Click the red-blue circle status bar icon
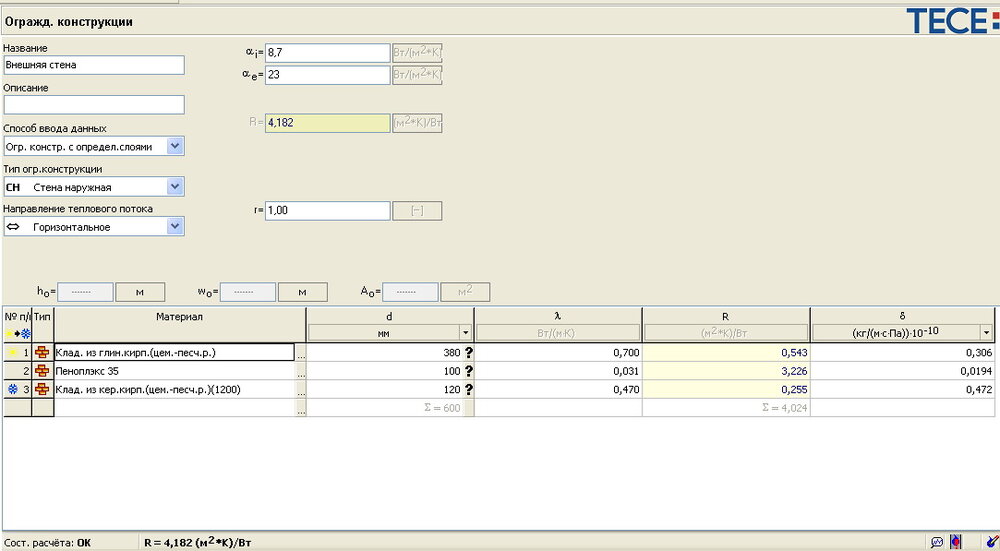The height and width of the screenshot is (551, 1000). click(x=956, y=542)
